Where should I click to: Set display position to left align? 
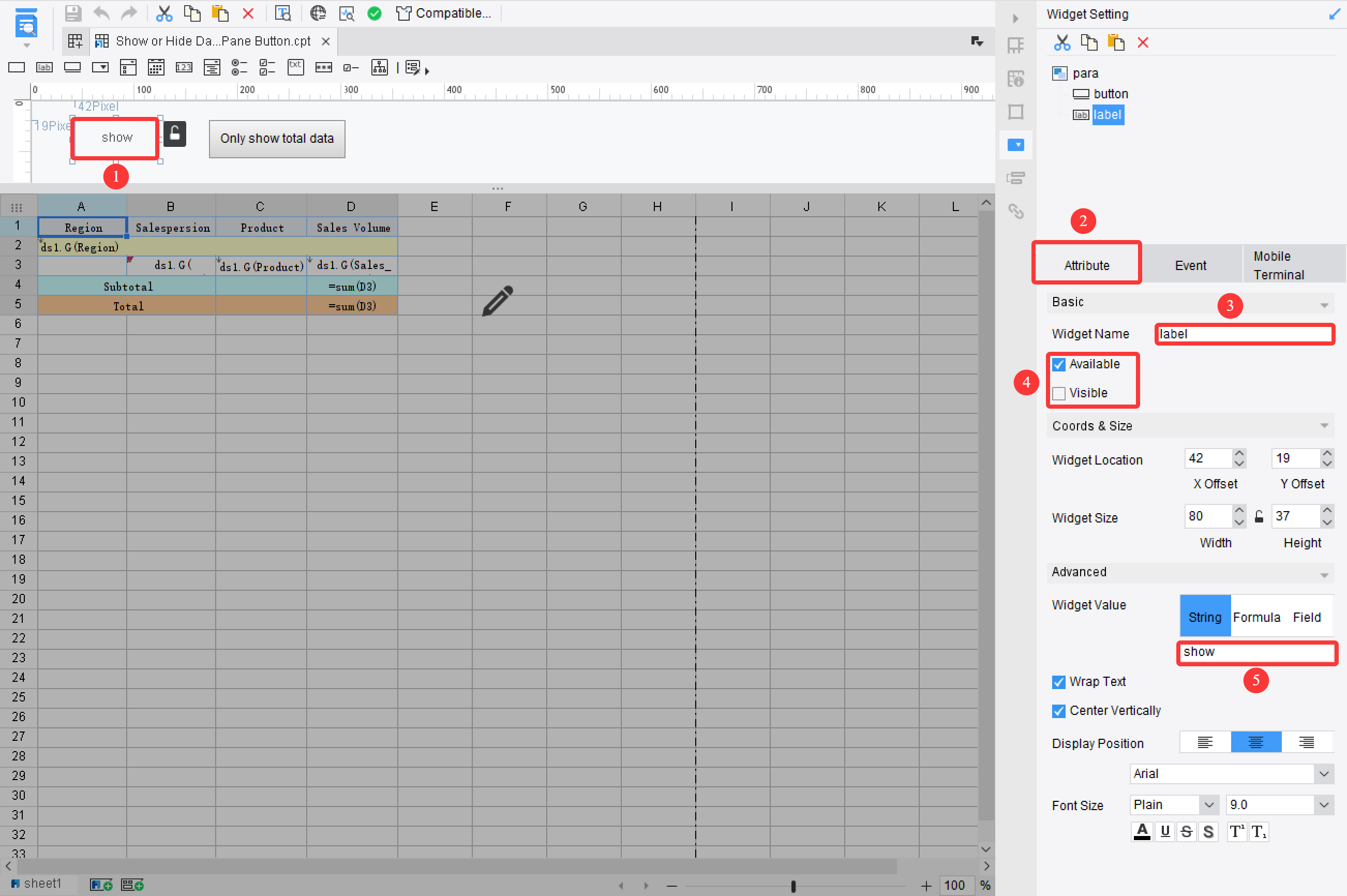coord(1205,742)
